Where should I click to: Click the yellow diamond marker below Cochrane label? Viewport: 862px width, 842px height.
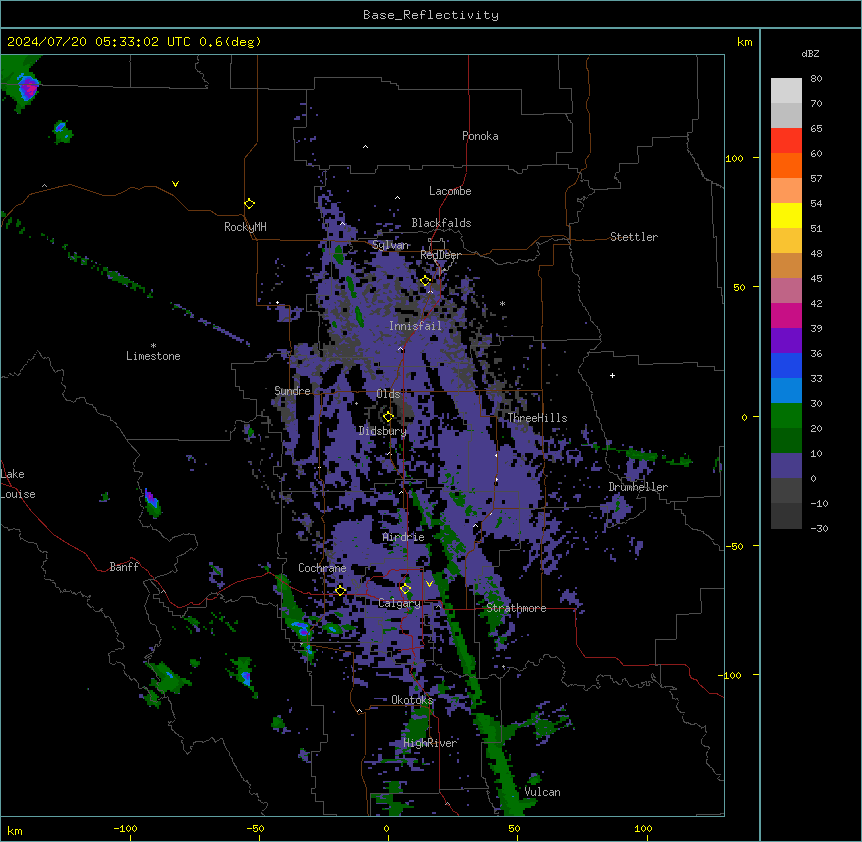pos(340,591)
